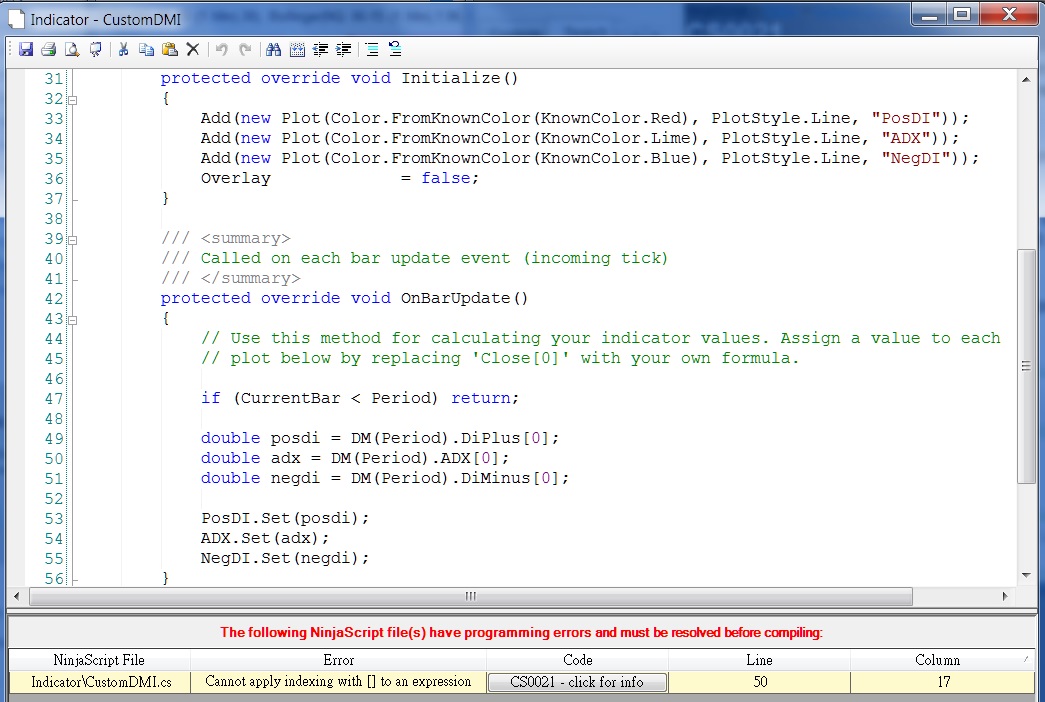Click 'ADX.Set(adx);' on line 54
The width and height of the screenshot is (1045, 702).
tap(265, 538)
